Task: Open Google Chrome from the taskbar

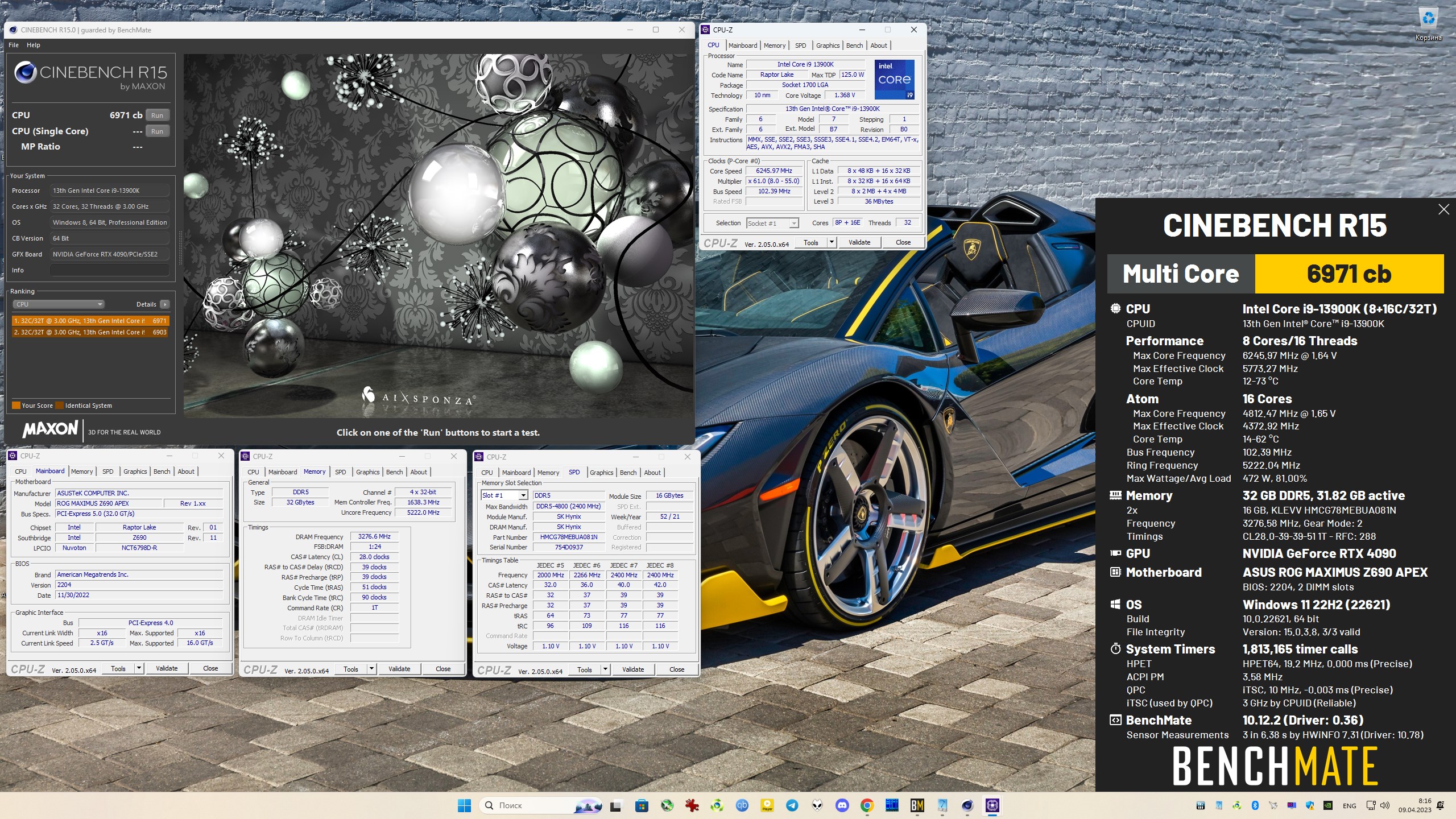Action: click(867, 805)
